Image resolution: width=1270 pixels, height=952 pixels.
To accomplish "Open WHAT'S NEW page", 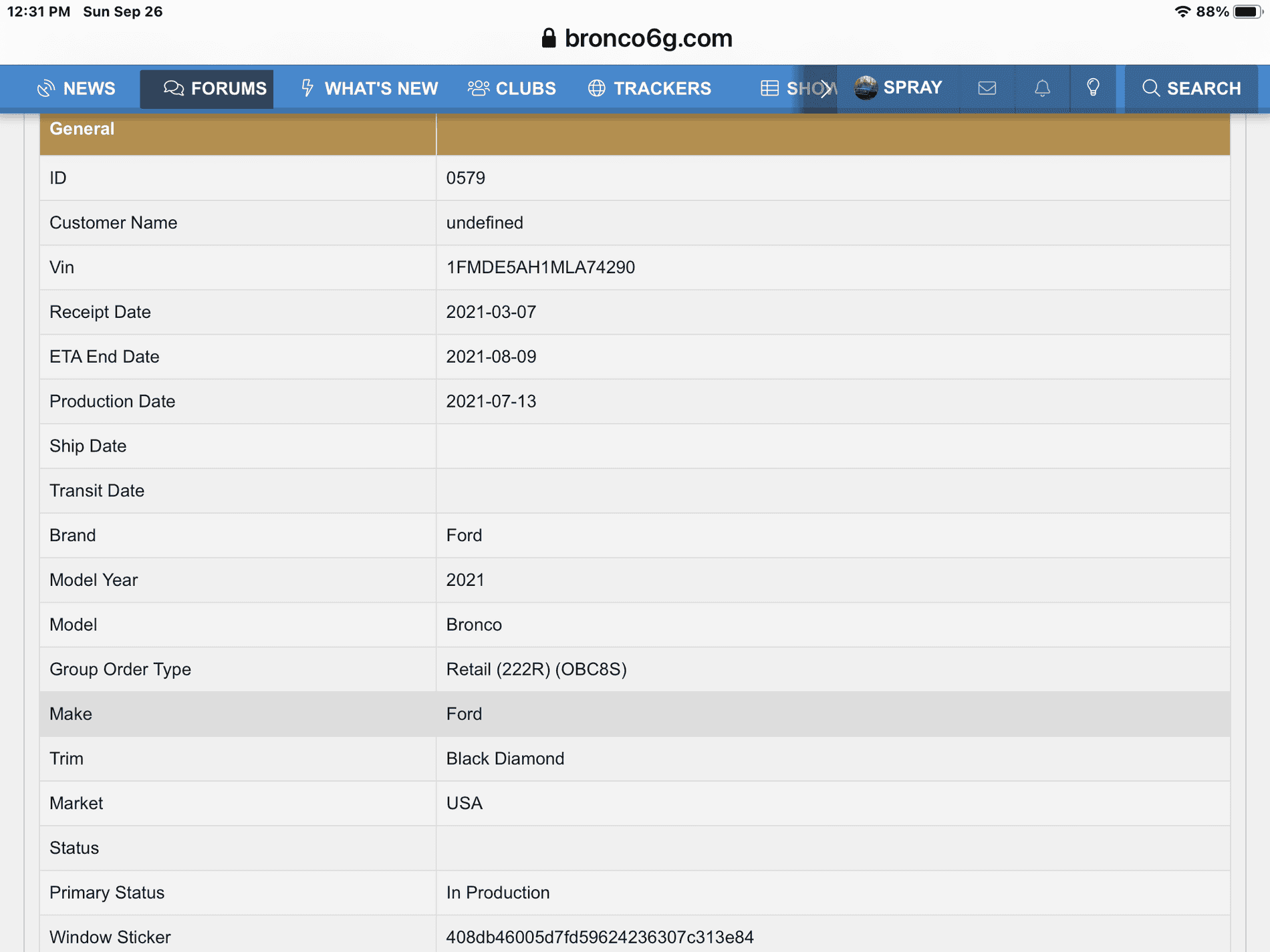I will click(x=369, y=88).
